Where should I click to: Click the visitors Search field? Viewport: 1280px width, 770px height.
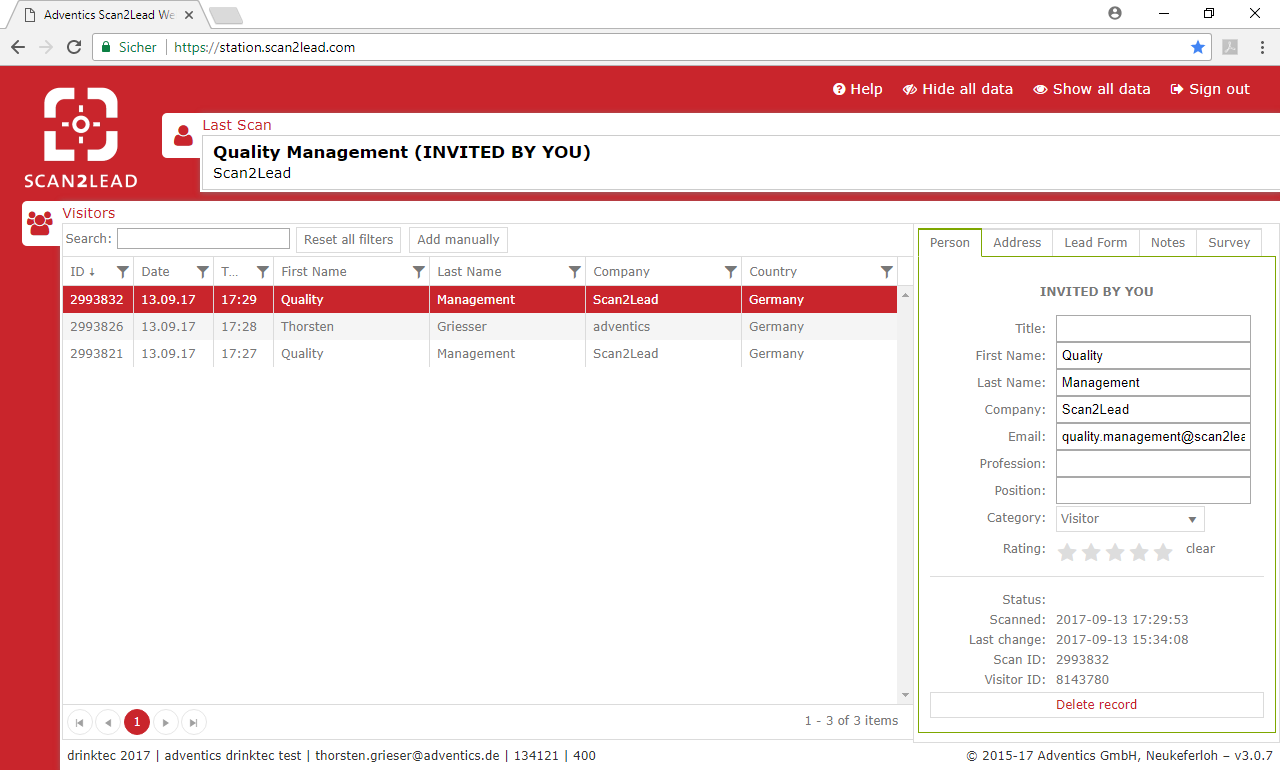coord(203,239)
